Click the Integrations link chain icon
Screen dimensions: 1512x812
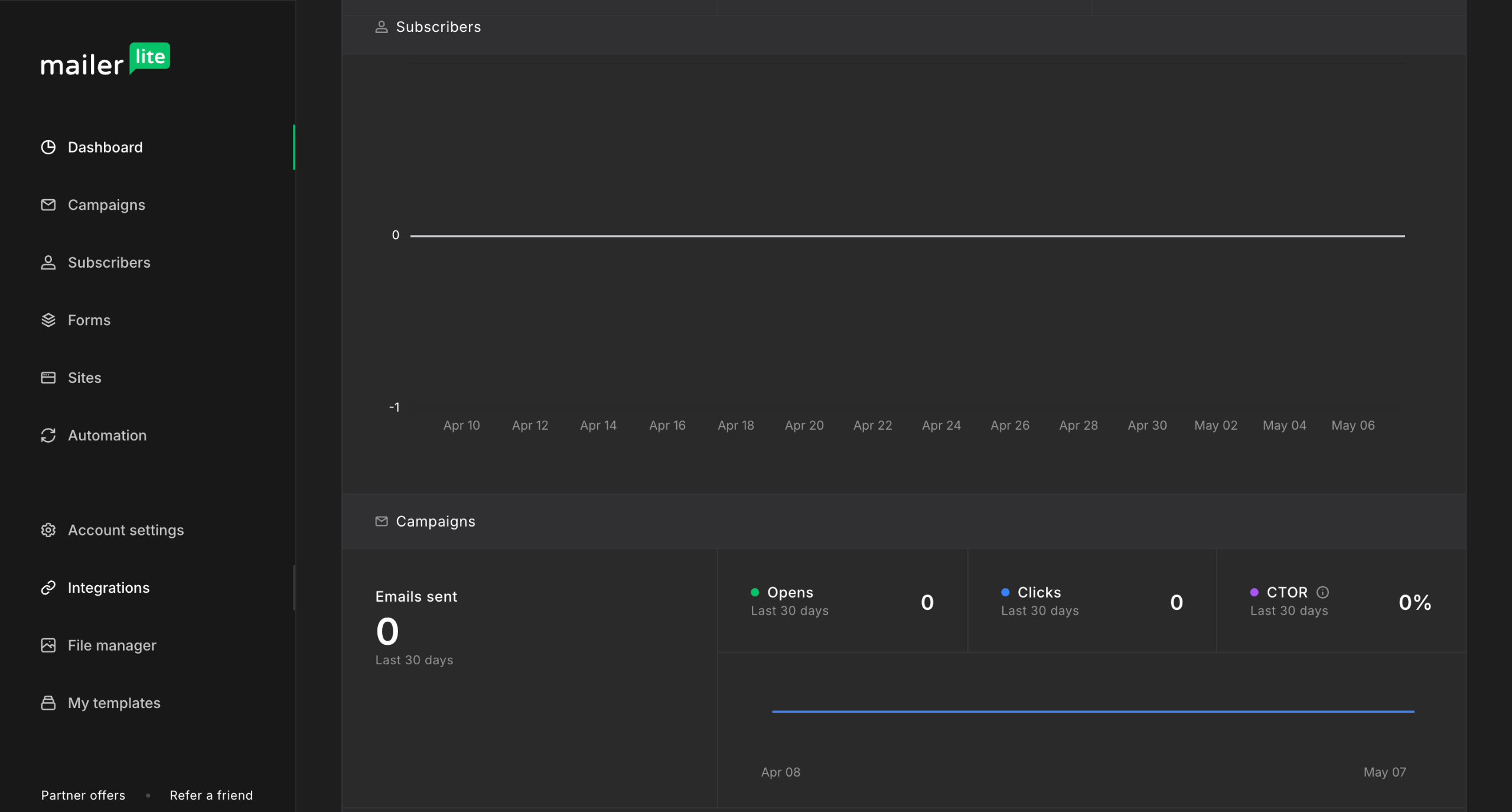pyautogui.click(x=48, y=587)
